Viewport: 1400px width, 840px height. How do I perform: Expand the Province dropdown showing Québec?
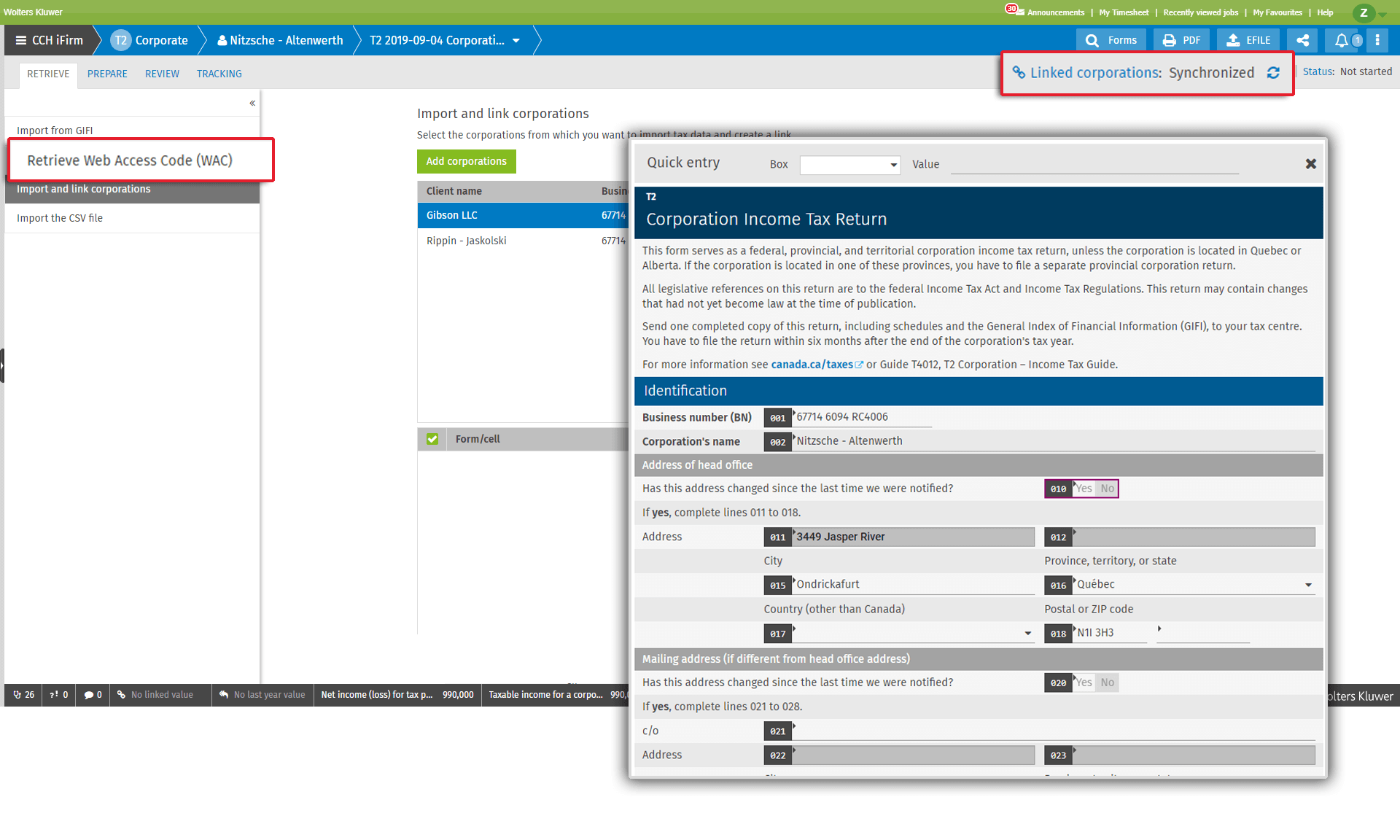(x=1308, y=585)
